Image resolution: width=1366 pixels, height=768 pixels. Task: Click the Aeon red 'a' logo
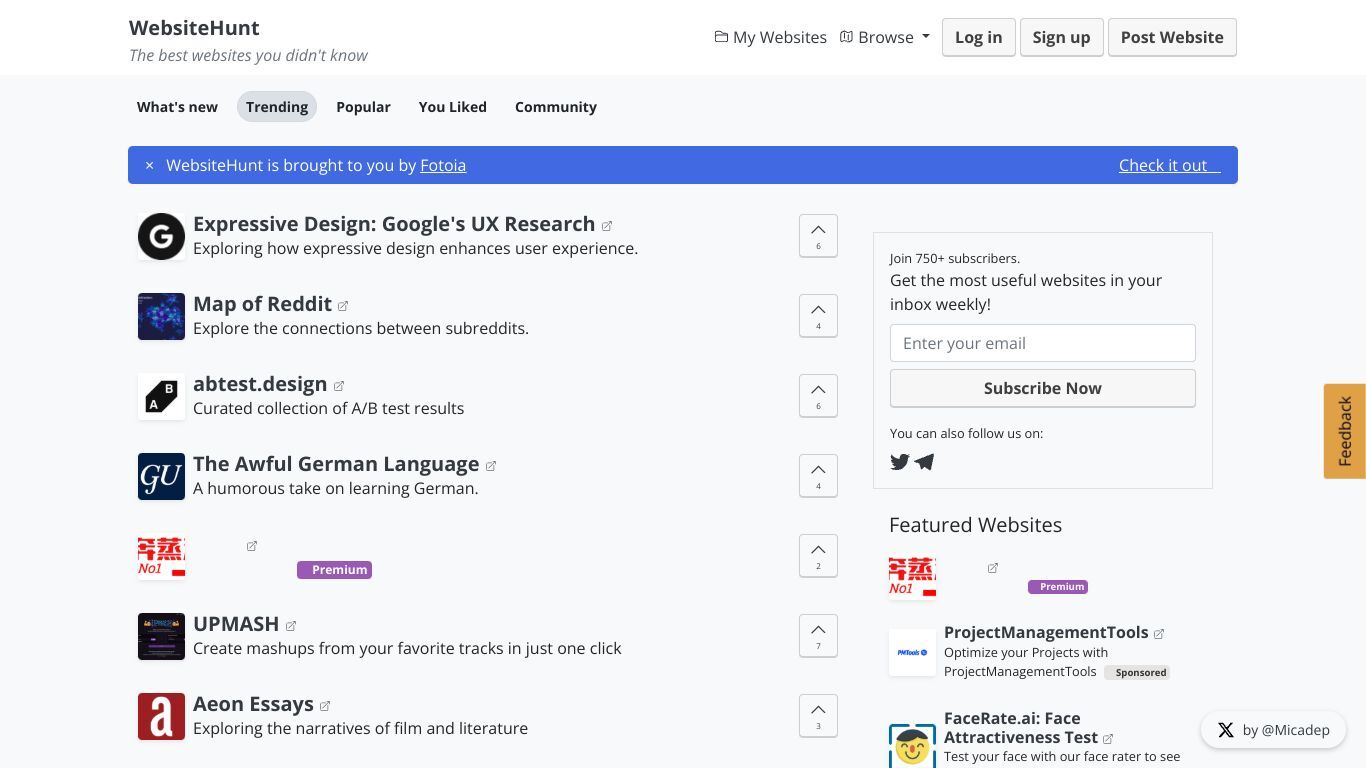point(161,717)
